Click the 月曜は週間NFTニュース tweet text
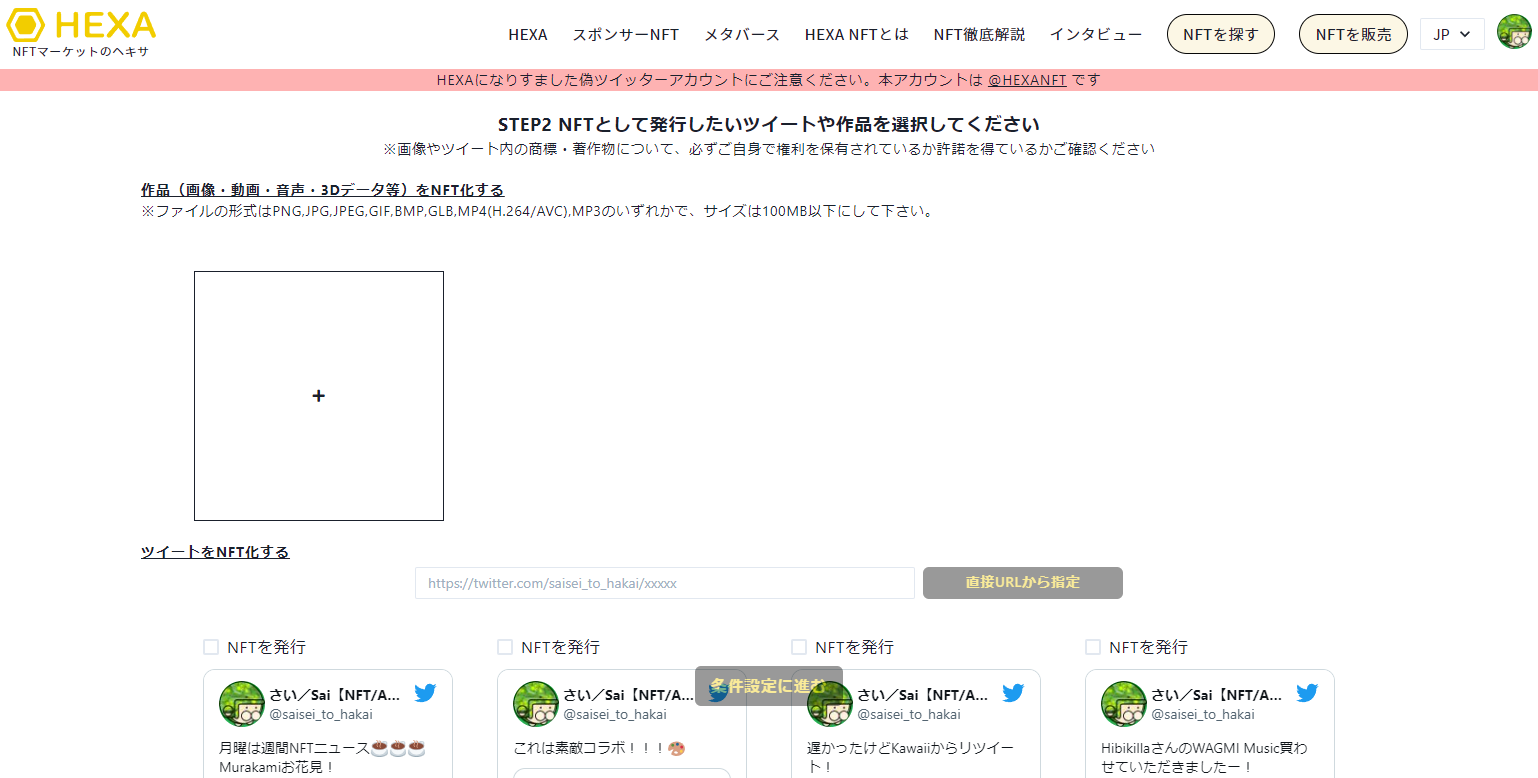The width and height of the screenshot is (1538, 778). 323,757
